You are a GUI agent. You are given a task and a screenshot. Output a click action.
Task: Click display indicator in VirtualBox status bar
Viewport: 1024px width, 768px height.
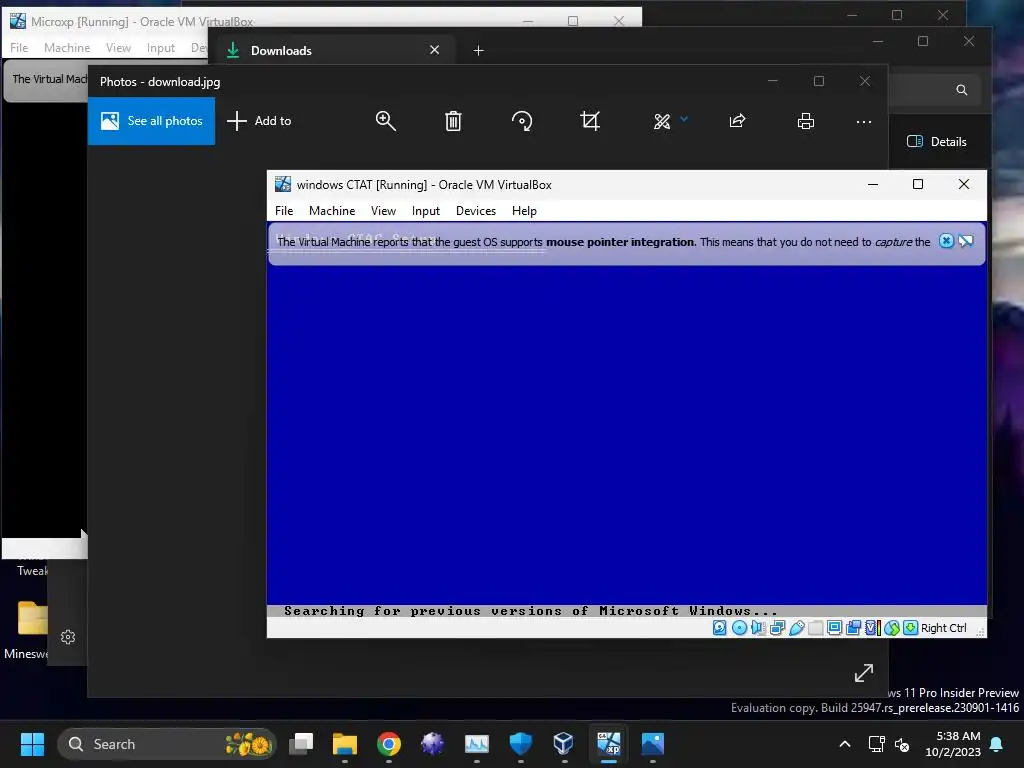(835, 628)
